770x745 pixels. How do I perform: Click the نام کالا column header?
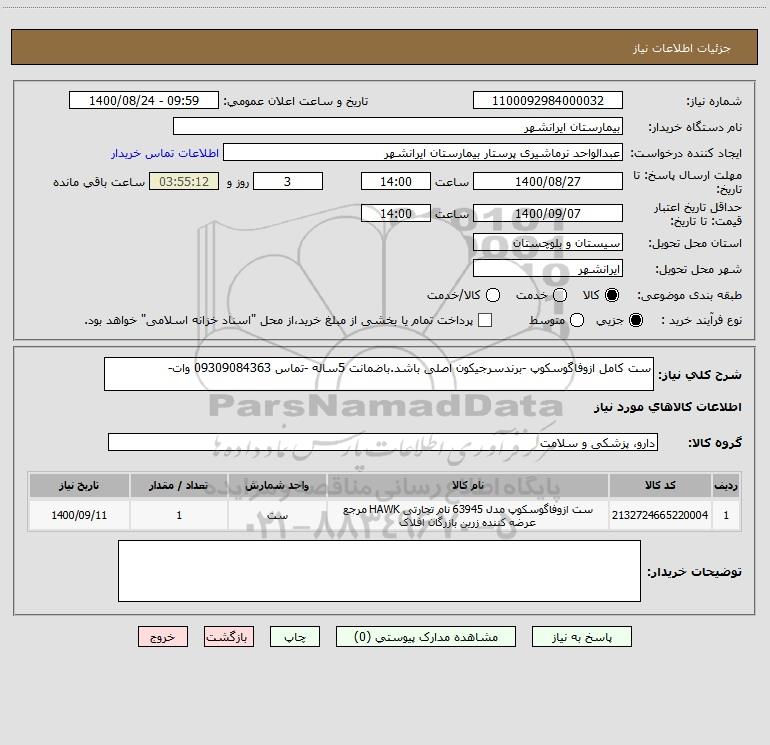468,485
